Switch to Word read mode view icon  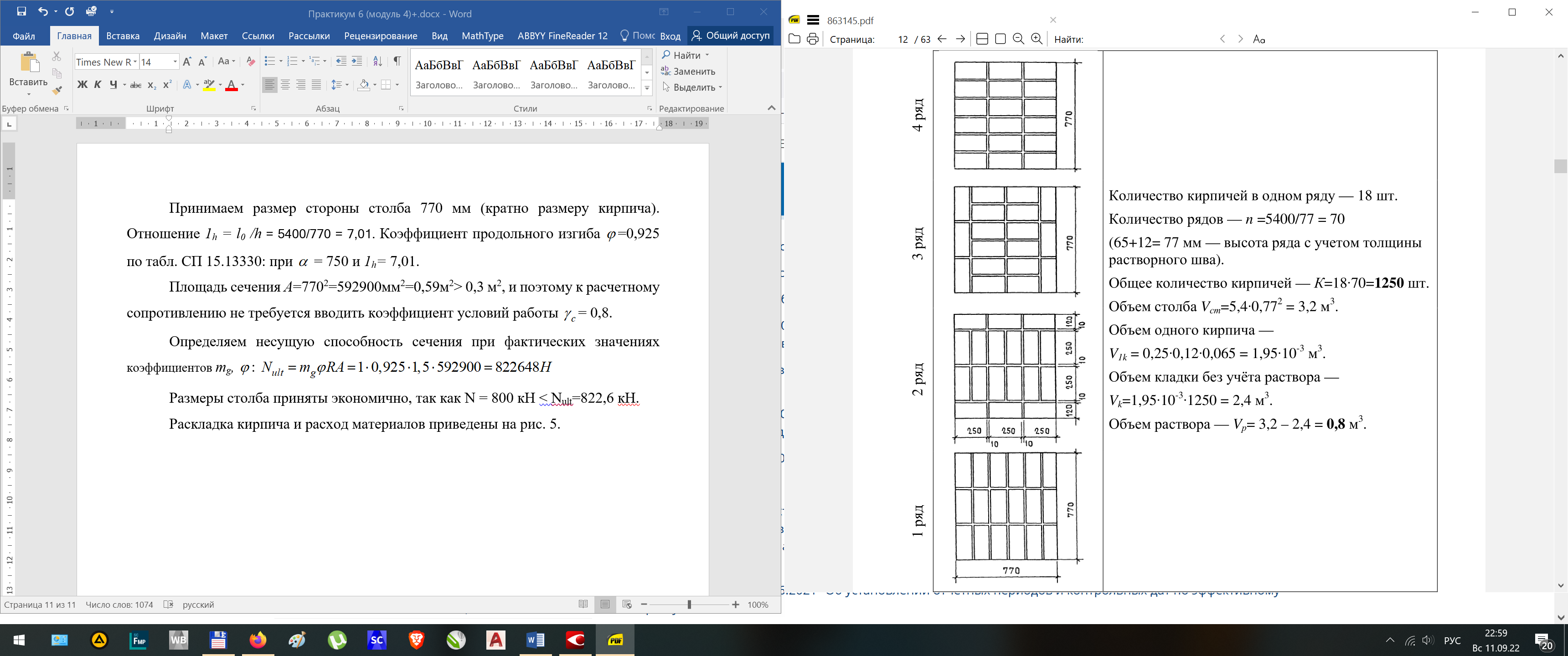click(583, 604)
